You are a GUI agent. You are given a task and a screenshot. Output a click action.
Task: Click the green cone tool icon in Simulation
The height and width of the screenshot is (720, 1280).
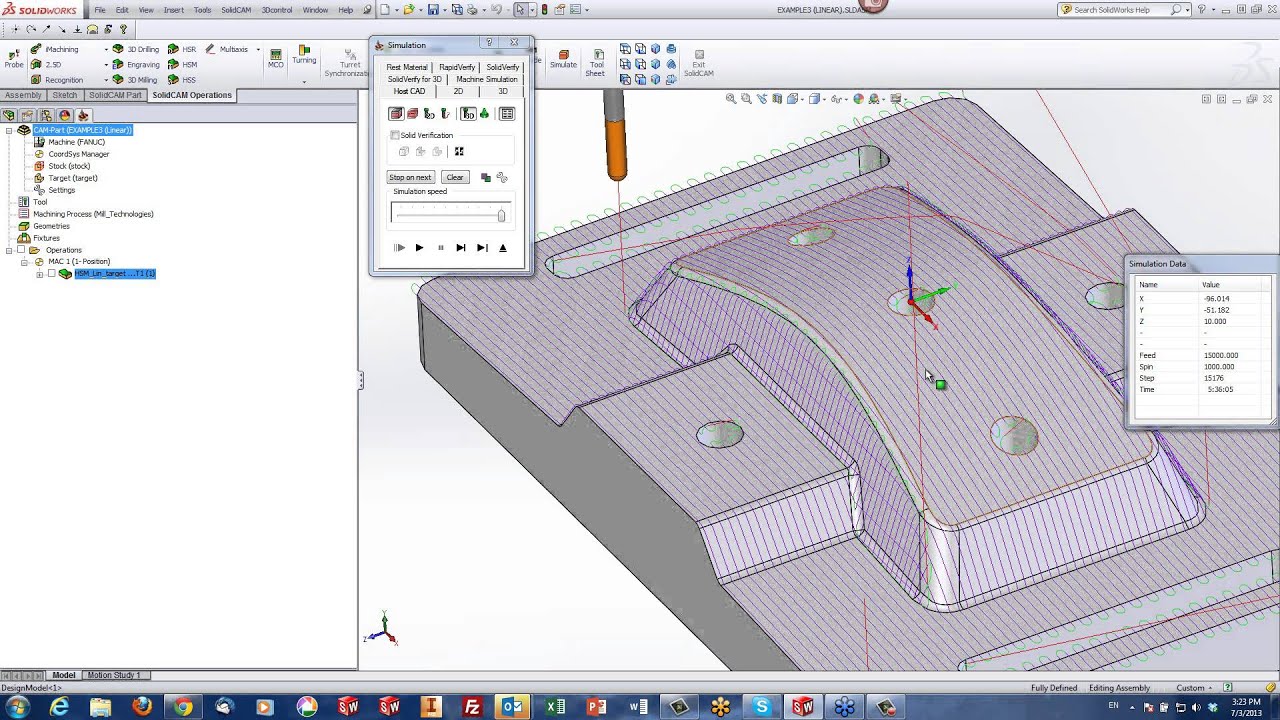[485, 114]
